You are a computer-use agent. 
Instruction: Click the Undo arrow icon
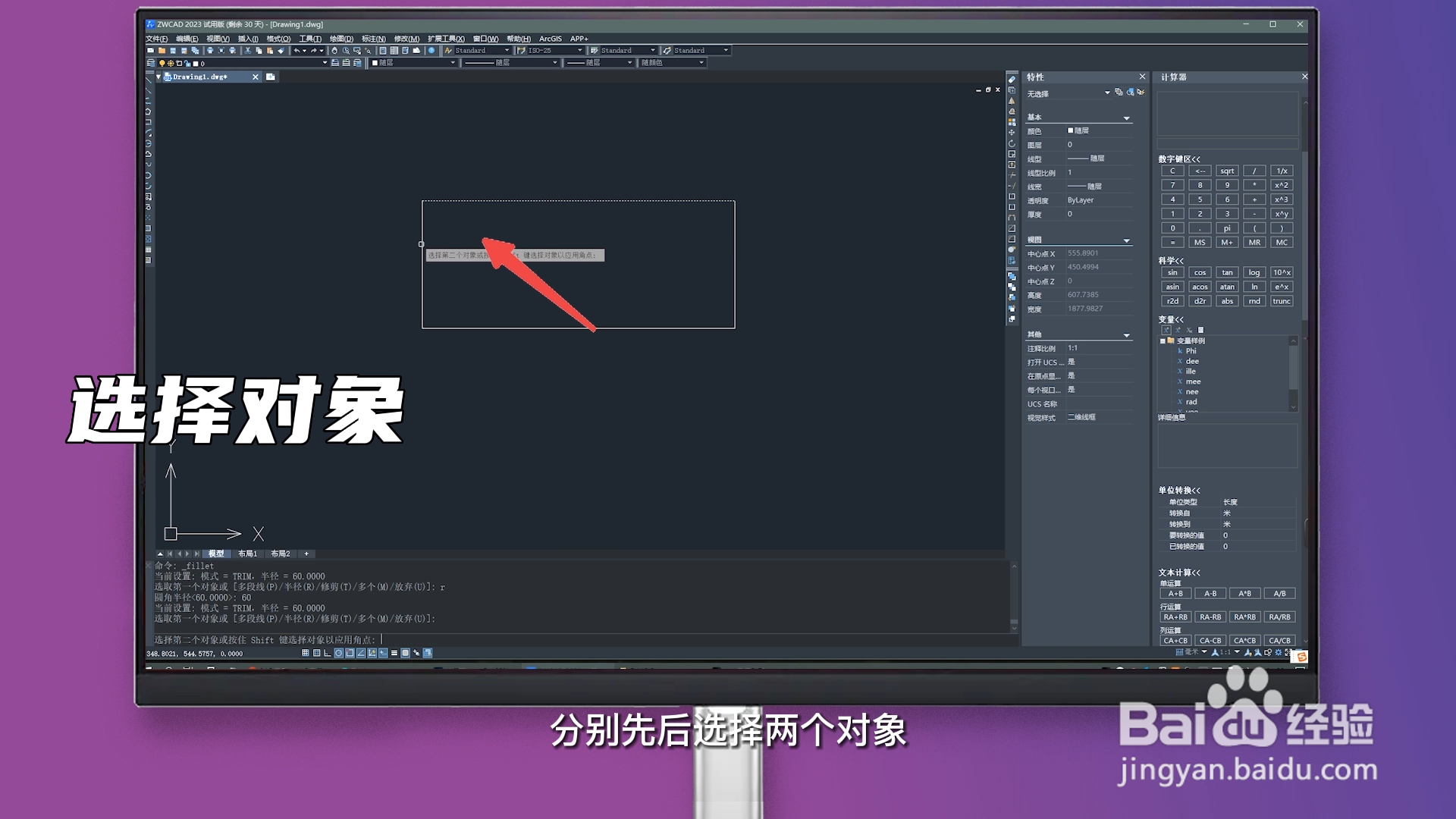point(297,50)
